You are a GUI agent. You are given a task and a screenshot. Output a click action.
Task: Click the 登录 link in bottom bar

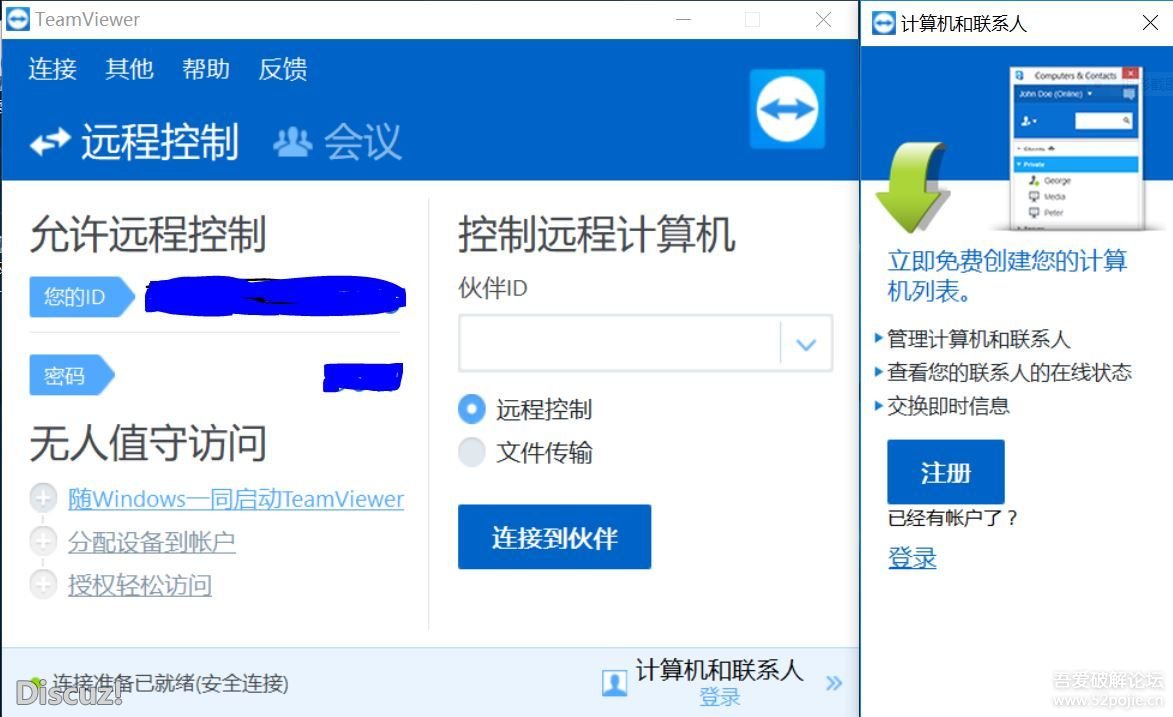pos(720,697)
